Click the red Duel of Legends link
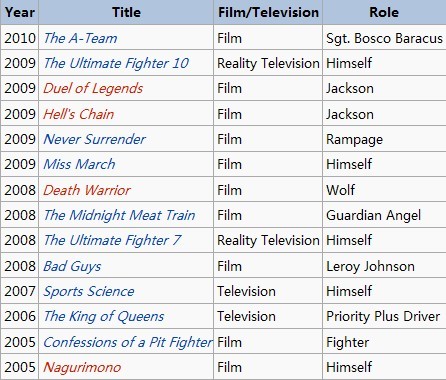The height and width of the screenshot is (380, 446). (93, 88)
